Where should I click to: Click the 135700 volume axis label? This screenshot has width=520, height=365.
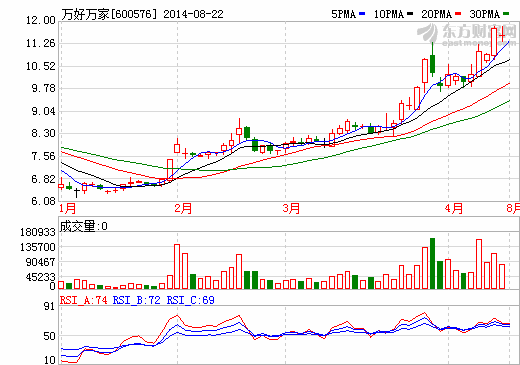pos(38,247)
